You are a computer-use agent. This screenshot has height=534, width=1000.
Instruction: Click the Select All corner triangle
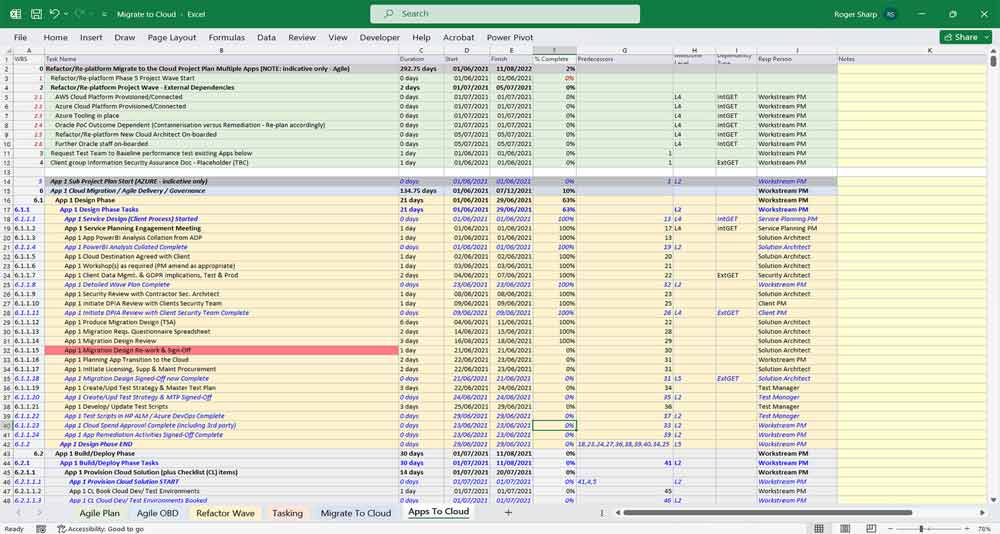(8, 49)
